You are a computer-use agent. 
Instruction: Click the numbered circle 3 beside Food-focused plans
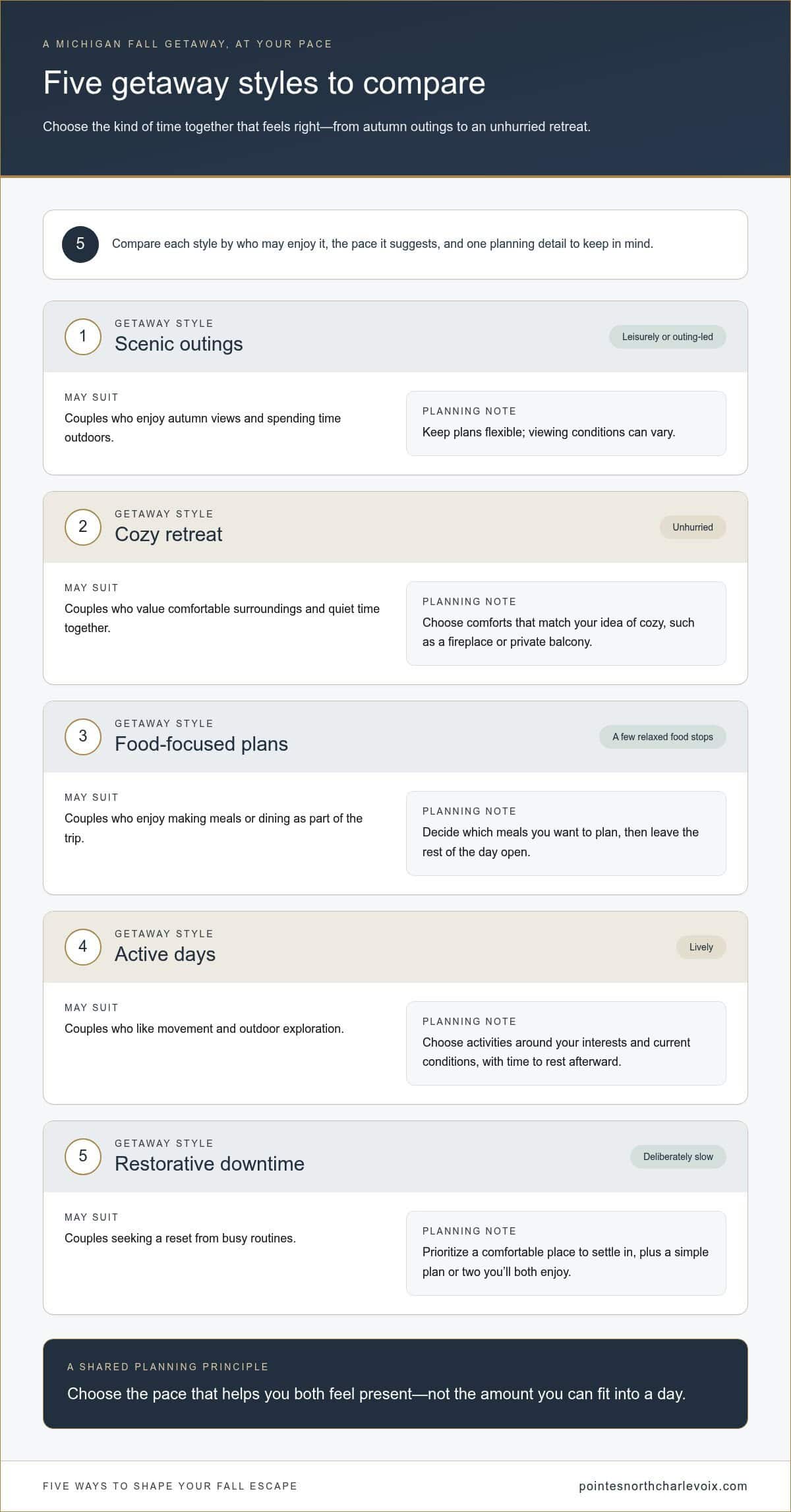click(83, 736)
